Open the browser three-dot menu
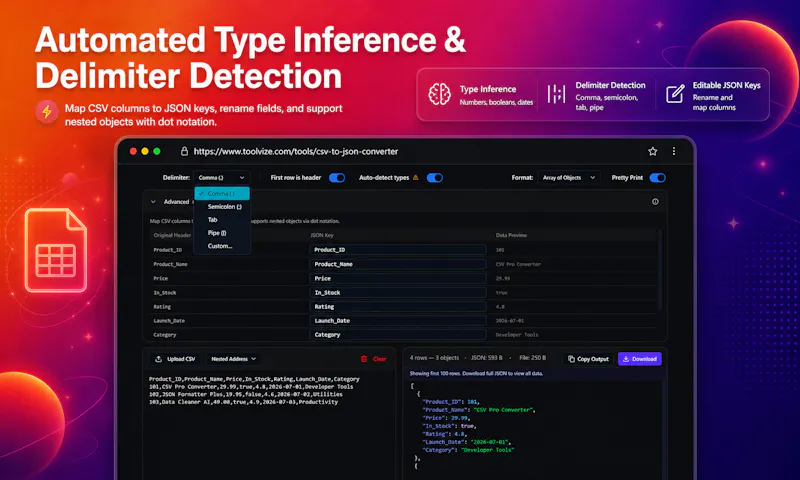The width and height of the screenshot is (800, 480). coord(673,151)
